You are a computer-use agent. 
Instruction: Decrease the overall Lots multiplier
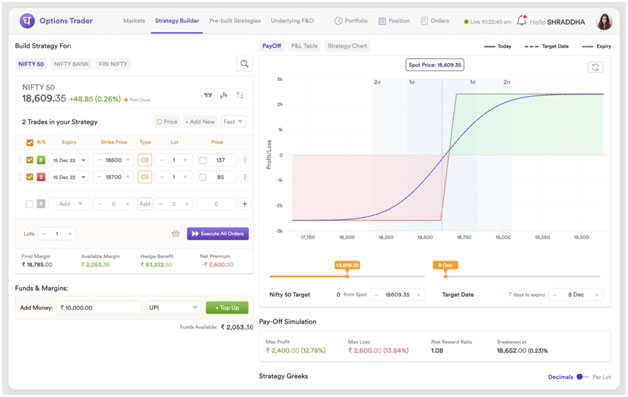(x=44, y=234)
